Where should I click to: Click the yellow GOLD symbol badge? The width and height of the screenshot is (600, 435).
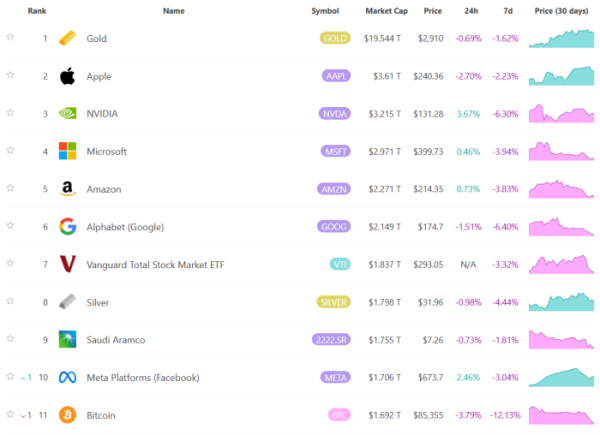(334, 38)
